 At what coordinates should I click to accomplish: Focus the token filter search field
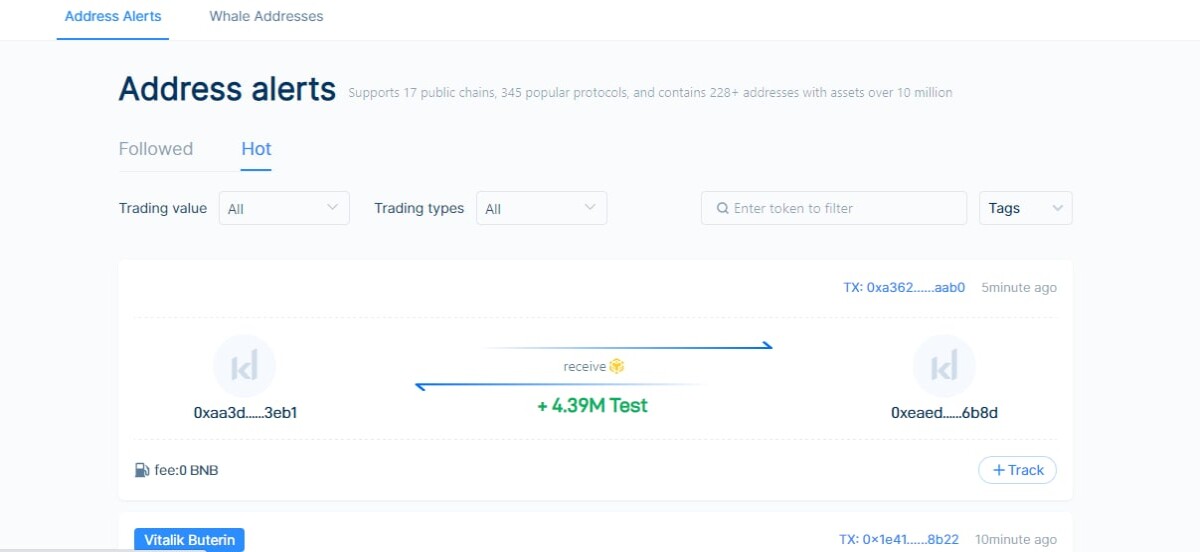pos(834,208)
